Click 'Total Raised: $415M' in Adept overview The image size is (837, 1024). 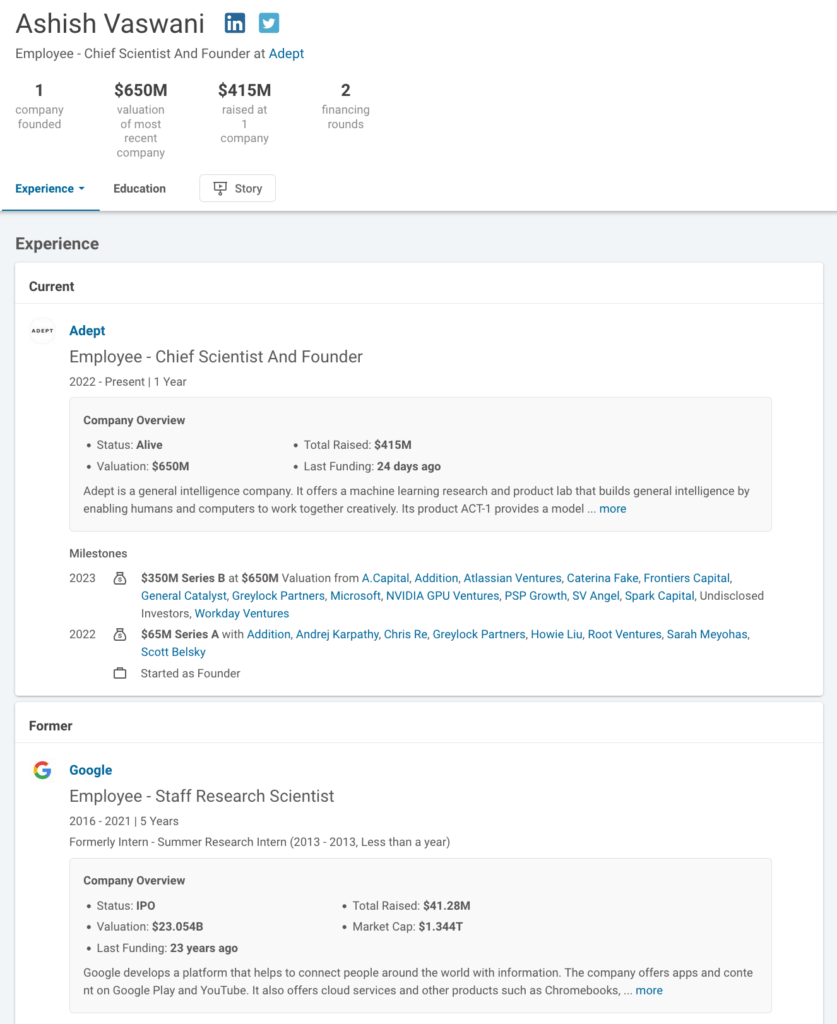coord(358,445)
